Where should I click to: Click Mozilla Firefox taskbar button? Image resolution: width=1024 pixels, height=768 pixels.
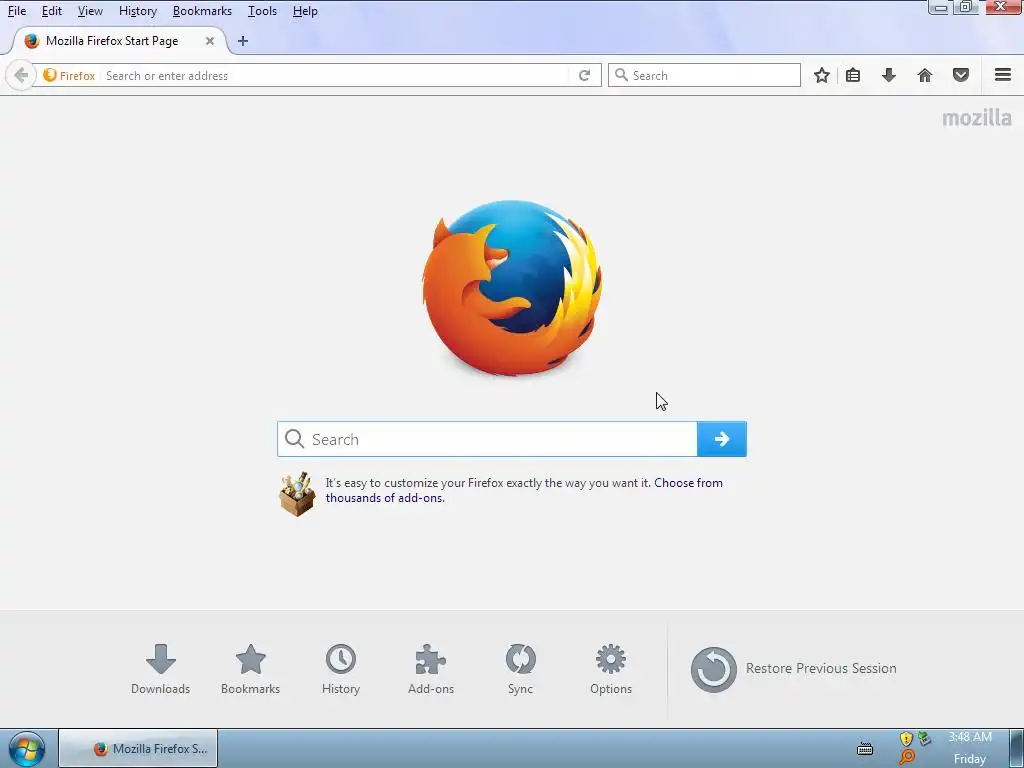[138, 748]
